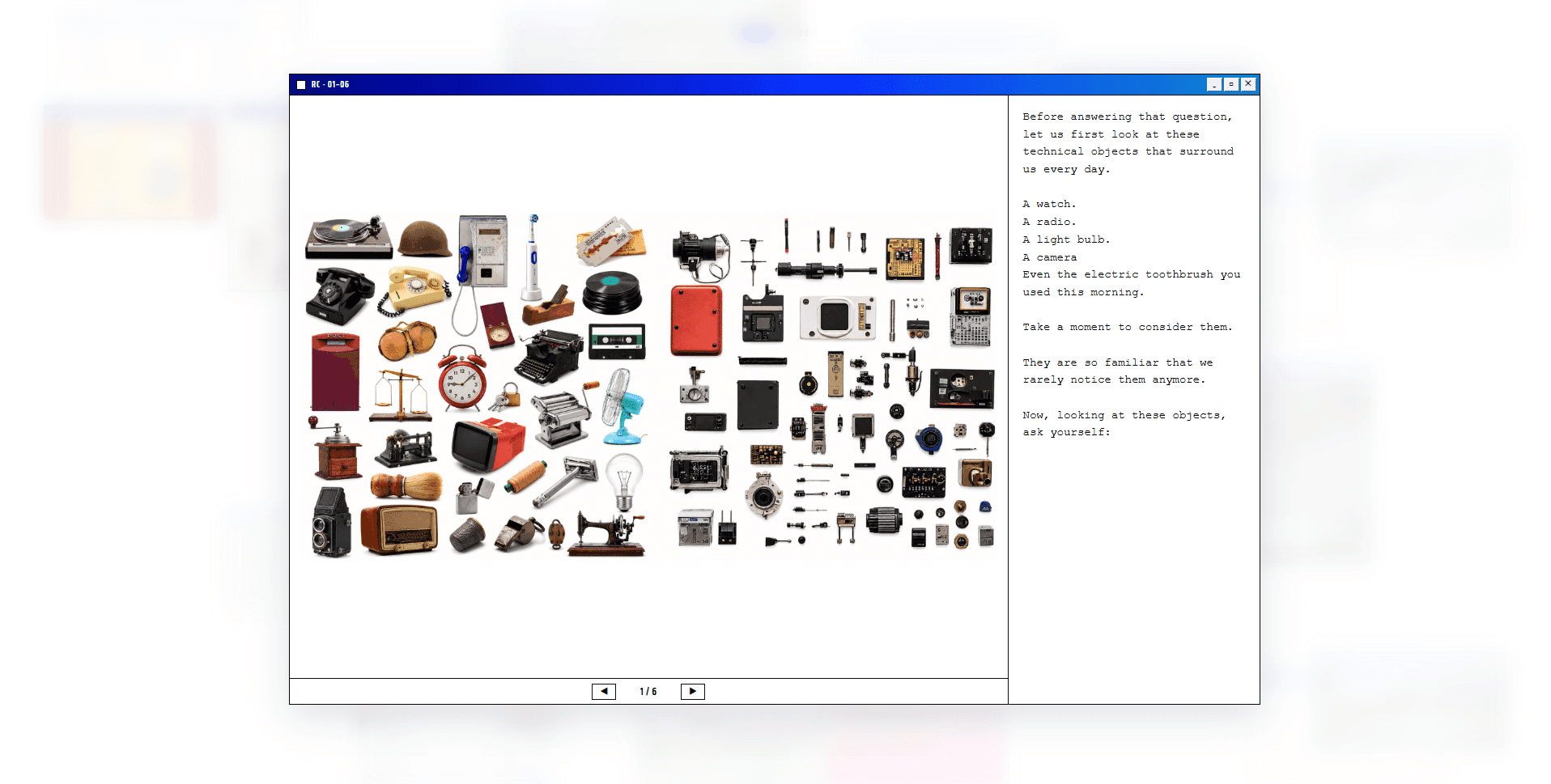
Task: Click the wooden vintage radio image
Action: click(x=399, y=530)
